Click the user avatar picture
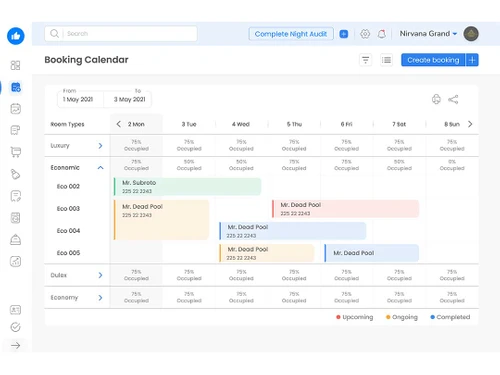 [x=471, y=34]
